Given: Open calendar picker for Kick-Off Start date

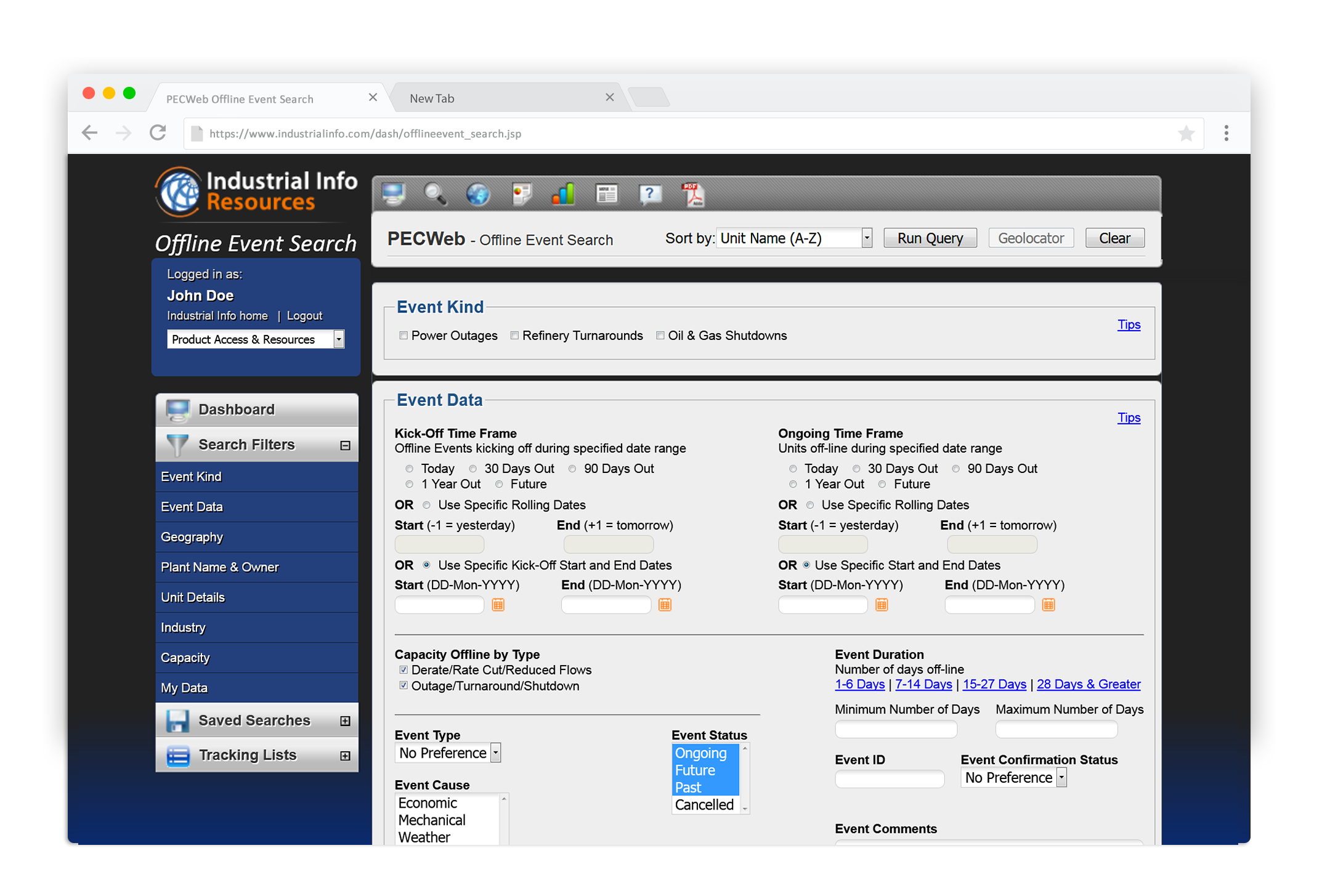Looking at the screenshot, I should click(x=498, y=605).
